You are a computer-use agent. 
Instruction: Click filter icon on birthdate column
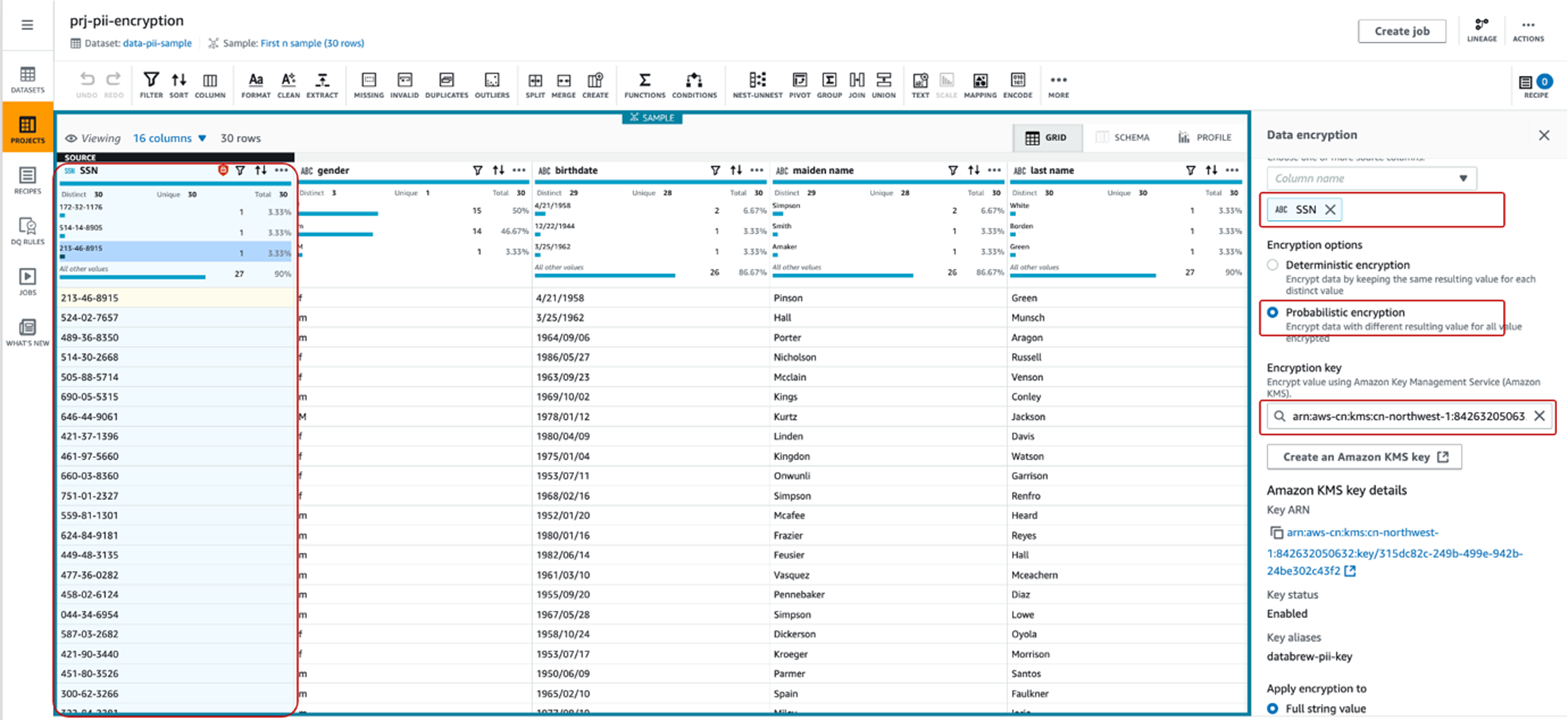pos(715,171)
